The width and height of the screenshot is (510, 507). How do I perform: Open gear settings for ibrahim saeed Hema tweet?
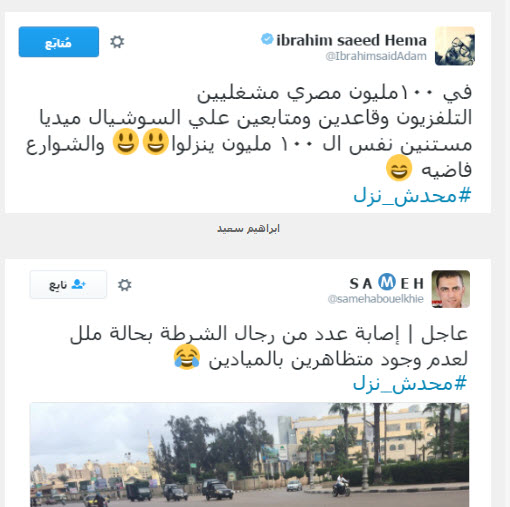pos(117,42)
